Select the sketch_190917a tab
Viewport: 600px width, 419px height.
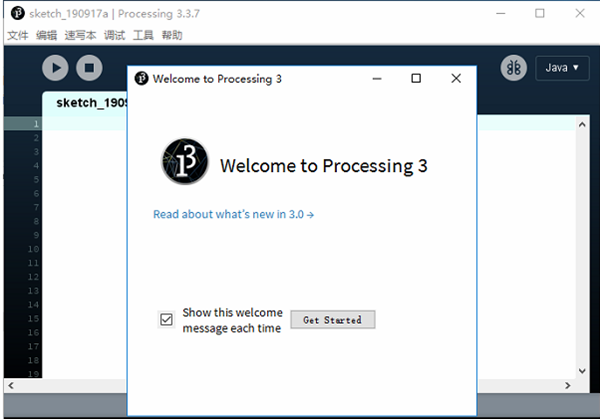pyautogui.click(x=88, y=103)
